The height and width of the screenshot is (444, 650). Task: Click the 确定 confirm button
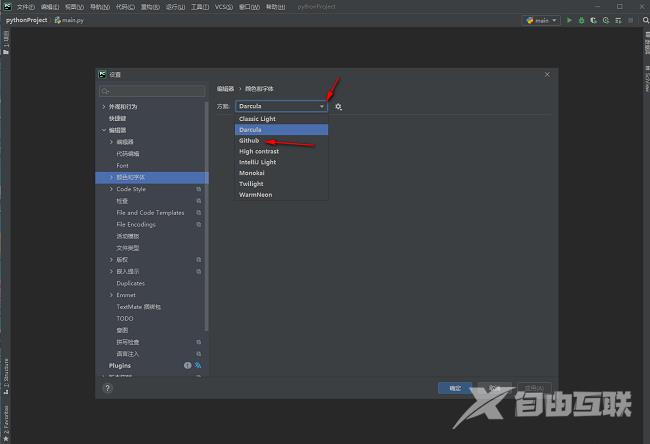click(455, 388)
